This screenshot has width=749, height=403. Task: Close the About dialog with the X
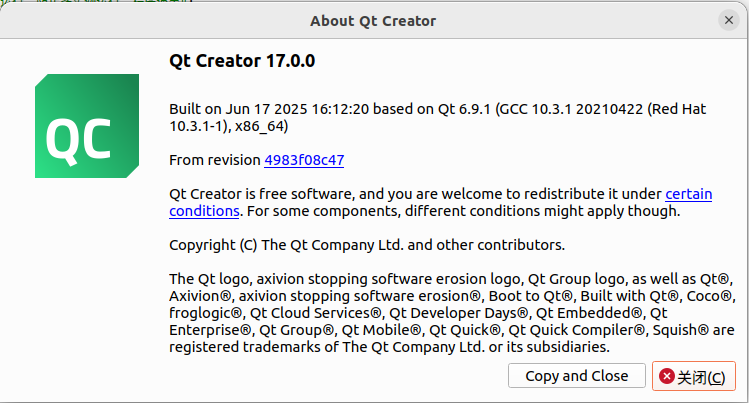[728, 20]
